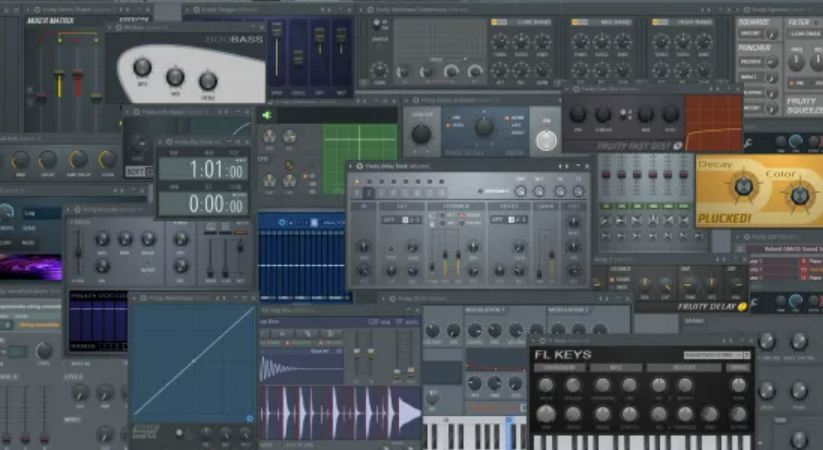Image resolution: width=823 pixels, height=450 pixels.
Task: Open Fruity Big Clock gear options
Action: pyautogui.click(x=170, y=142)
